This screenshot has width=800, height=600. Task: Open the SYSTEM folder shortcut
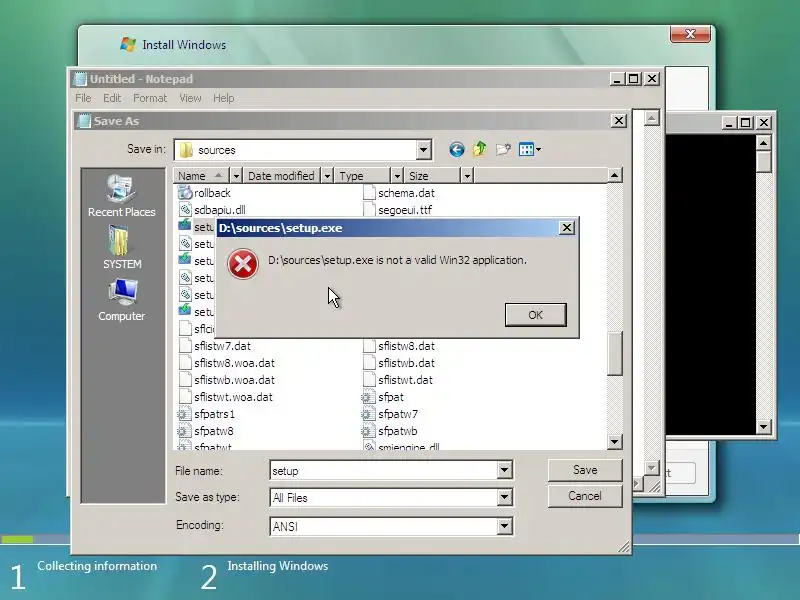click(x=121, y=248)
